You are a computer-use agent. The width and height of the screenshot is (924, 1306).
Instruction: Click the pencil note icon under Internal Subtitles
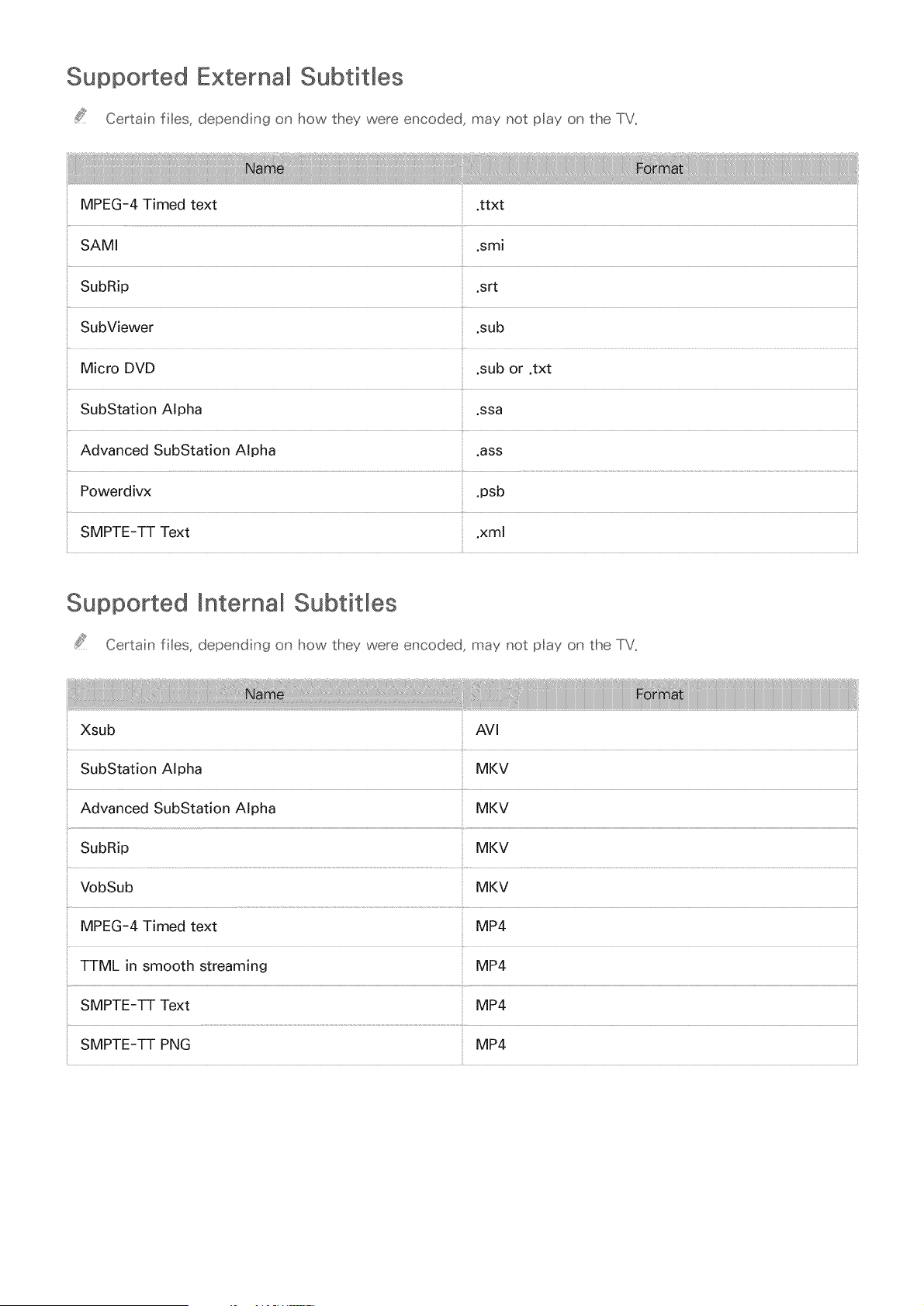click(81, 643)
